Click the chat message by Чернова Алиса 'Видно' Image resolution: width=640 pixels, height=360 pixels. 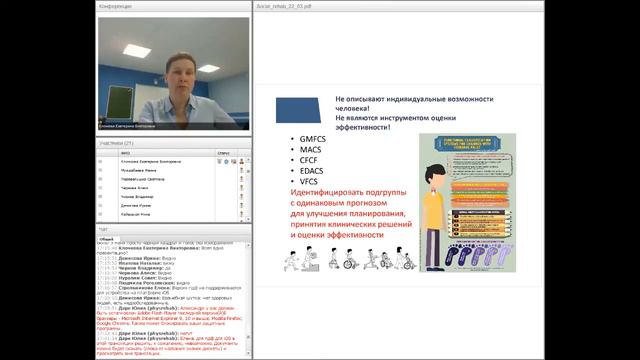click(x=134, y=273)
